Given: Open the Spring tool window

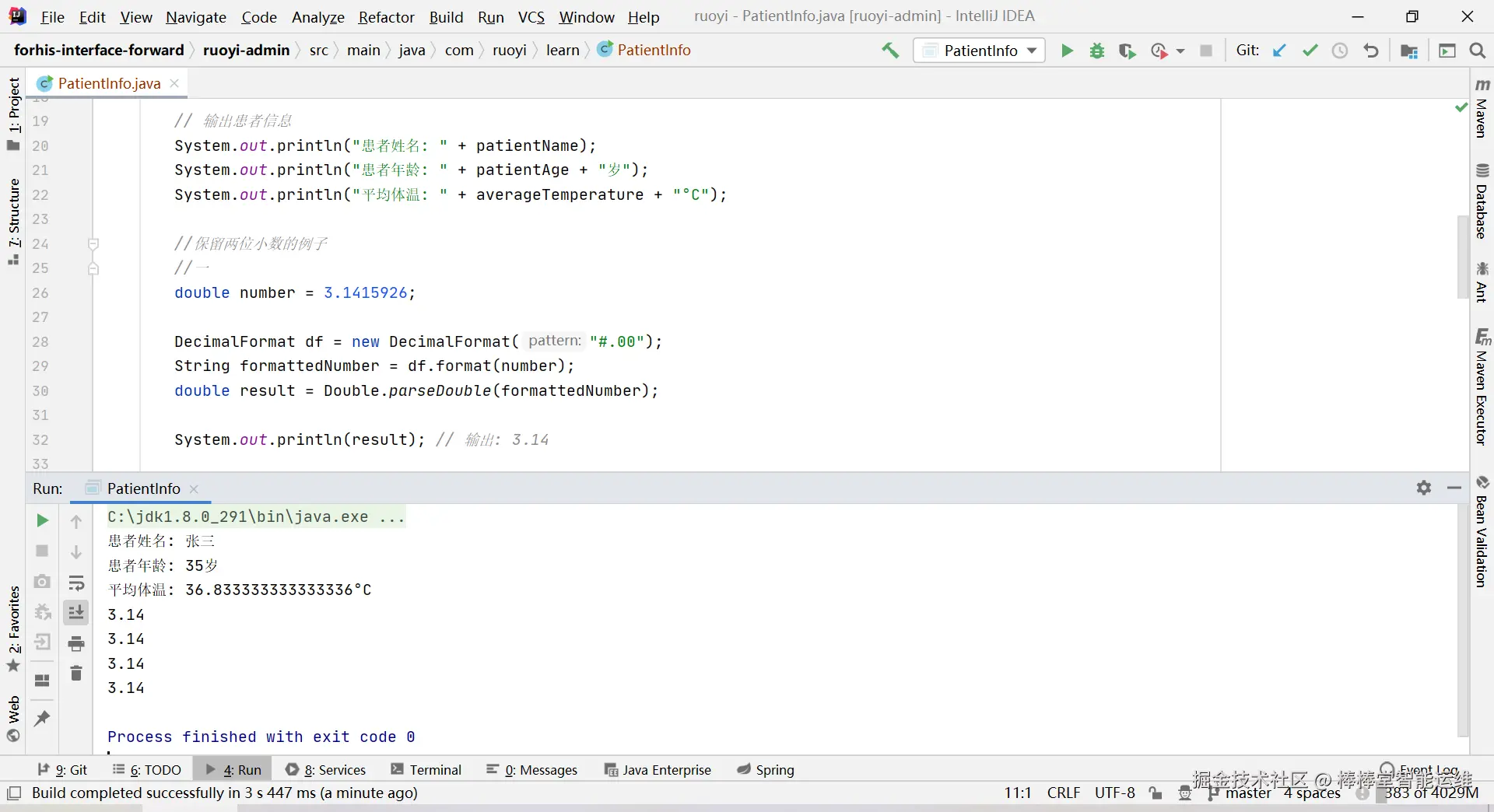Looking at the screenshot, I should pos(766,769).
